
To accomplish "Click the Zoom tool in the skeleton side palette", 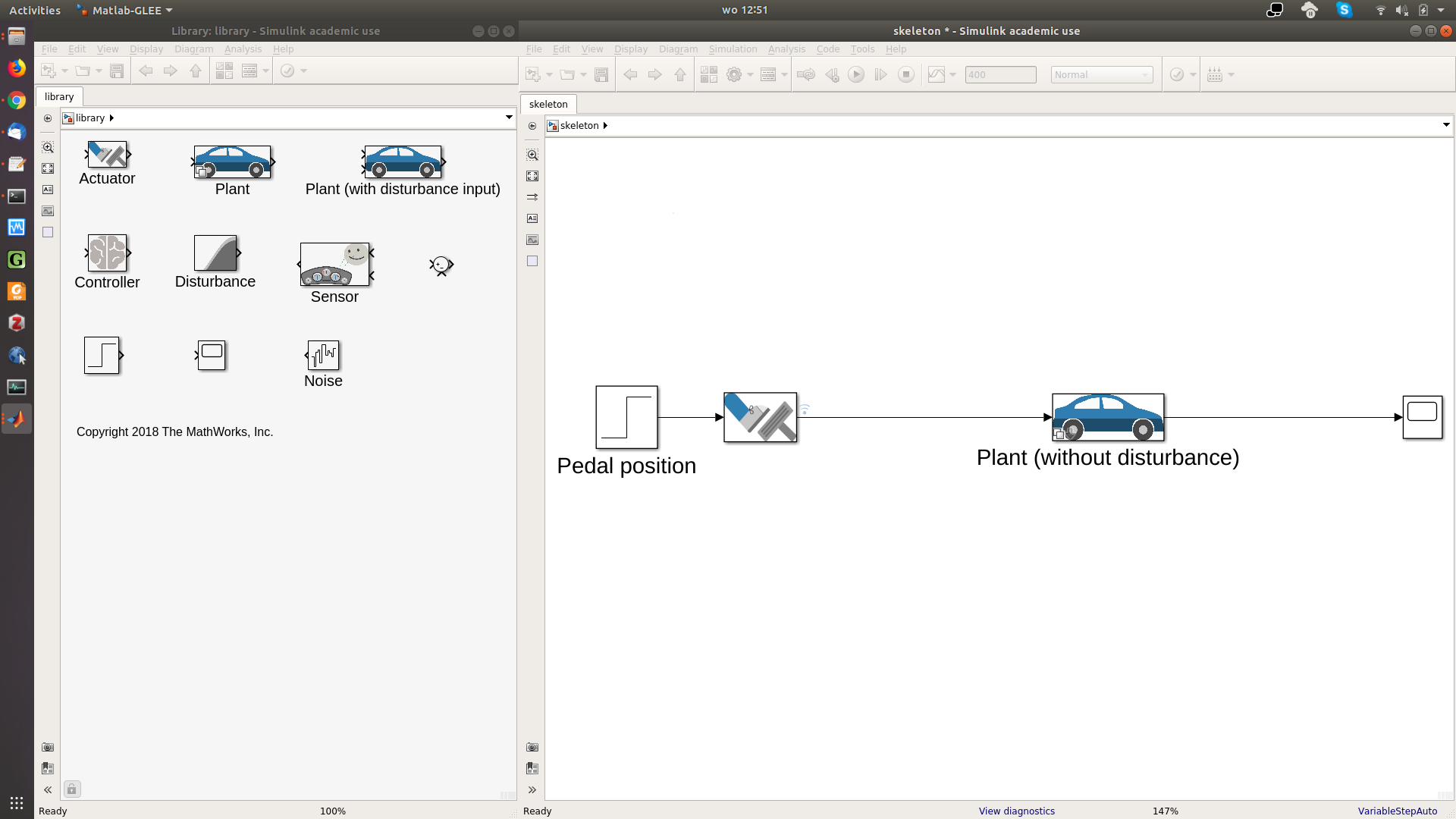I will (x=532, y=155).
